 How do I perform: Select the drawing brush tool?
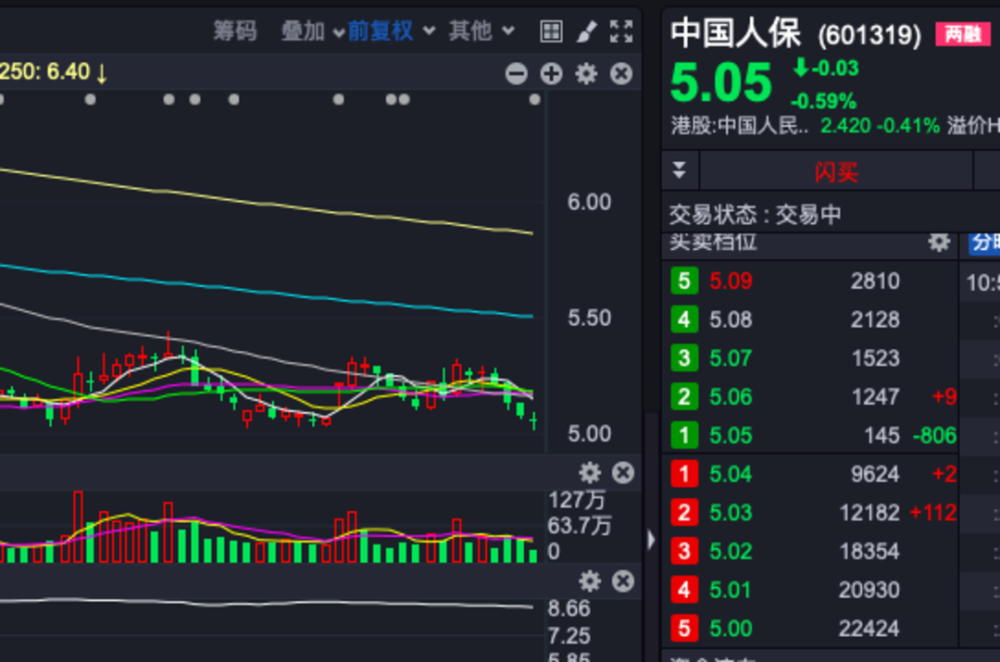[x=587, y=31]
